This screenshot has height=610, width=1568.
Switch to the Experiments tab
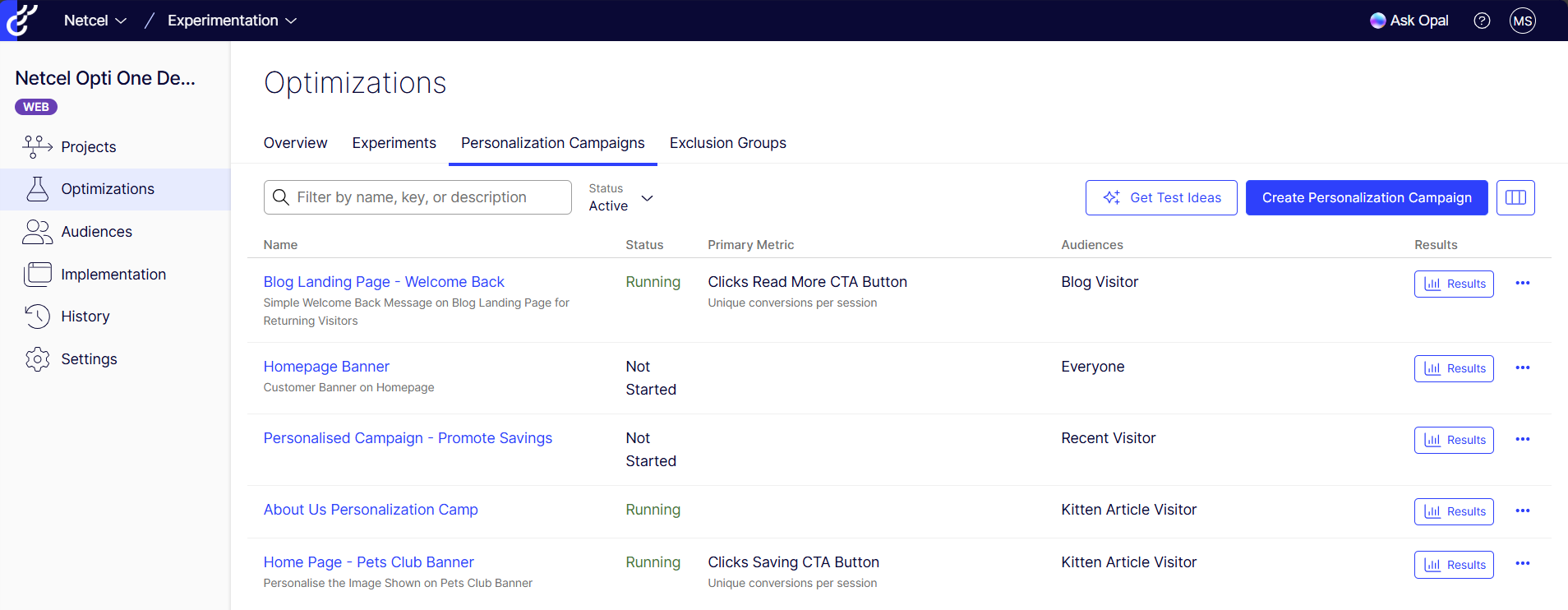(x=394, y=143)
